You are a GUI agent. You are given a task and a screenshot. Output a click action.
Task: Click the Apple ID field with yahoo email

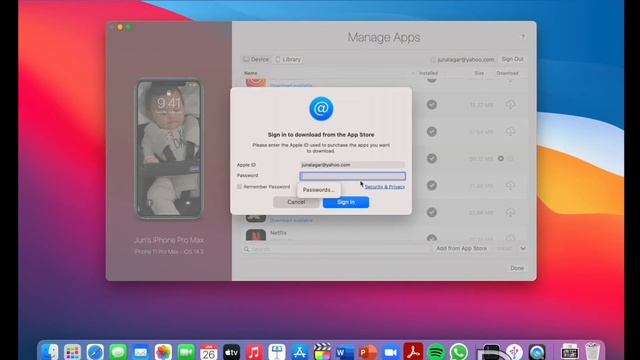click(x=353, y=165)
